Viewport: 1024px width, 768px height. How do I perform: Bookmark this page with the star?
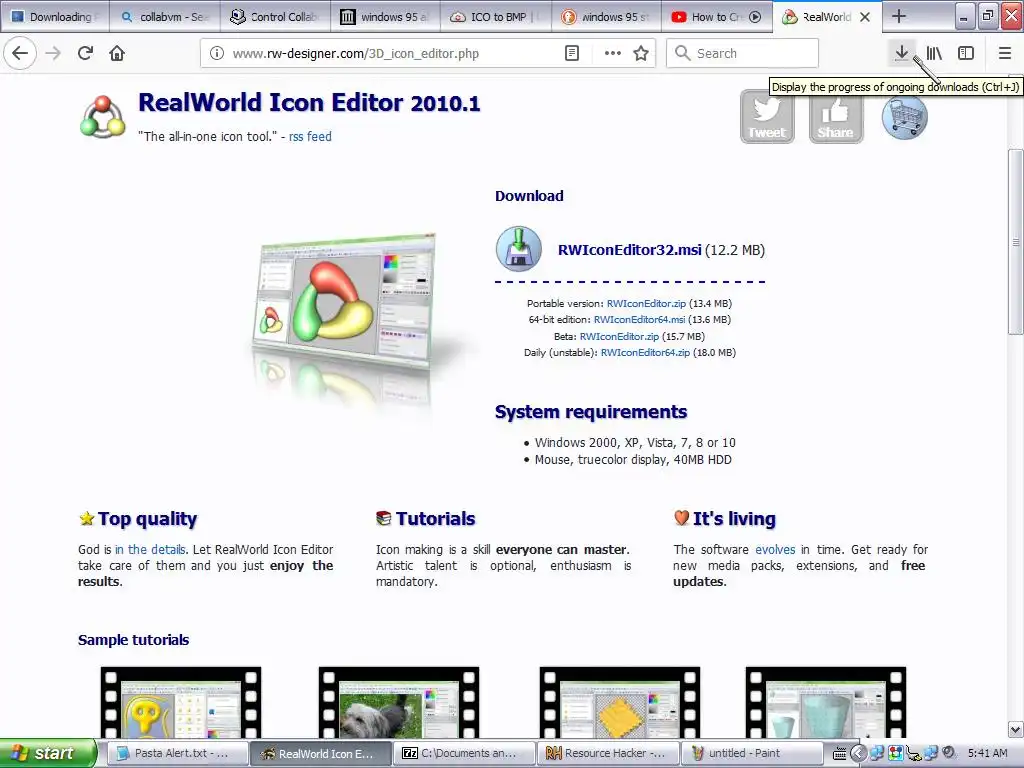pos(641,53)
